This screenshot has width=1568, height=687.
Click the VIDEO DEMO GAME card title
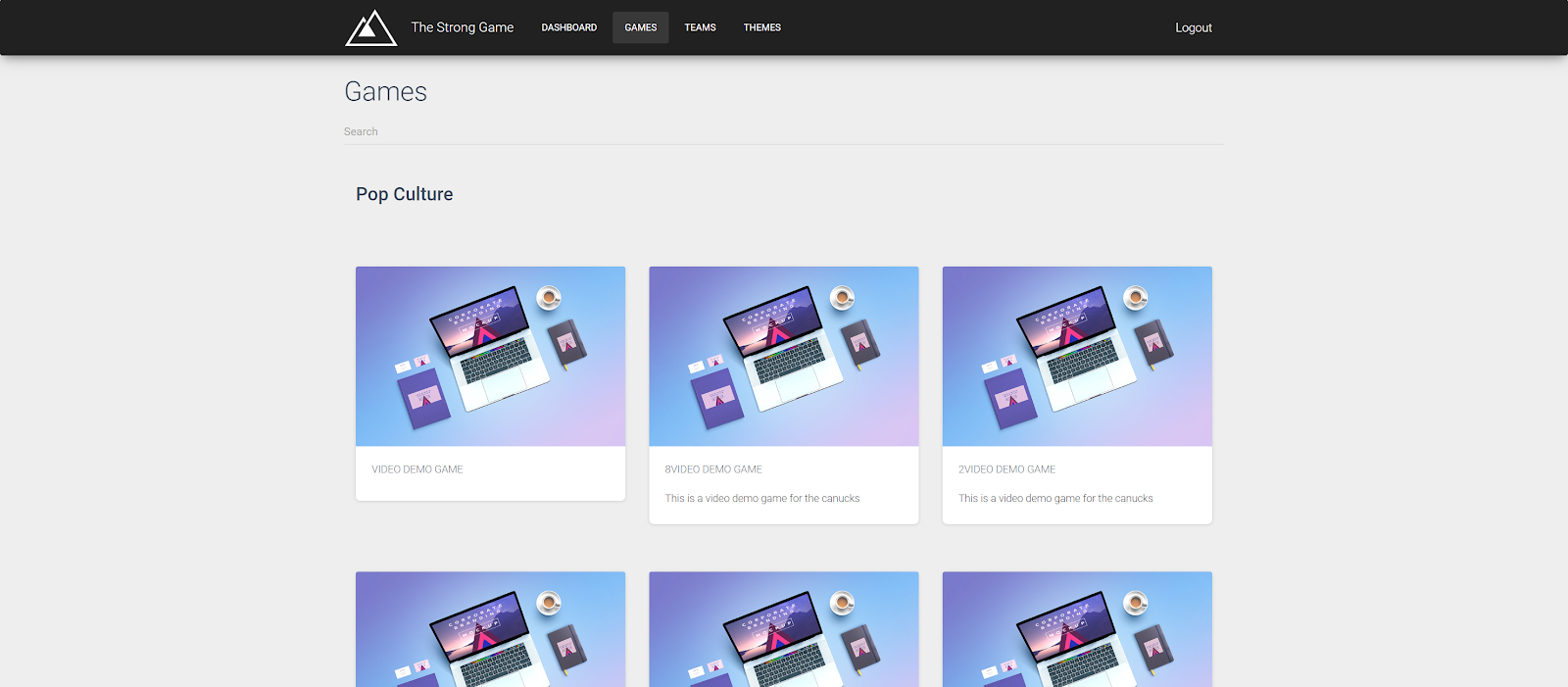[x=416, y=469]
